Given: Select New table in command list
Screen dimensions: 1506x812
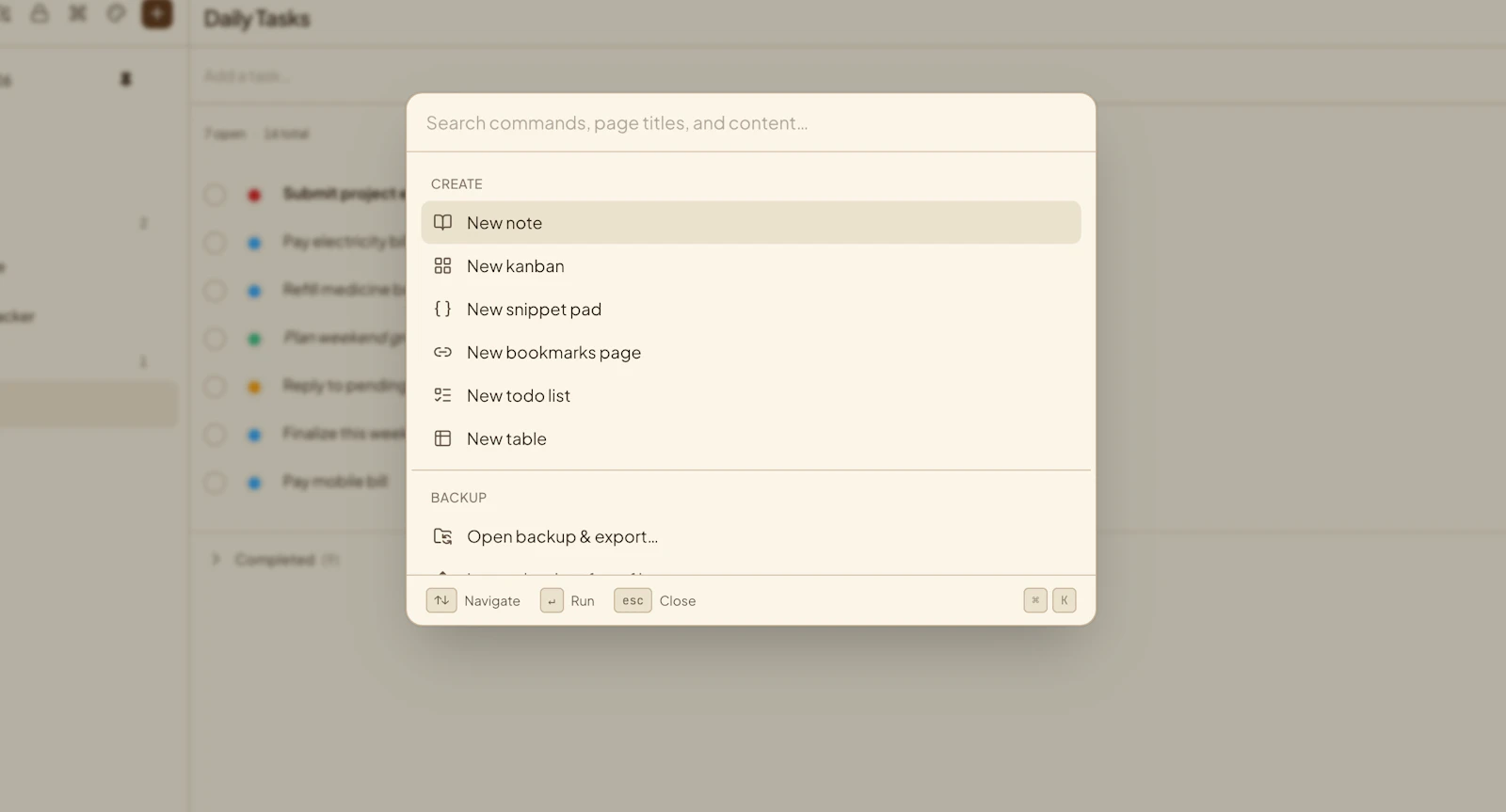Looking at the screenshot, I should [750, 439].
